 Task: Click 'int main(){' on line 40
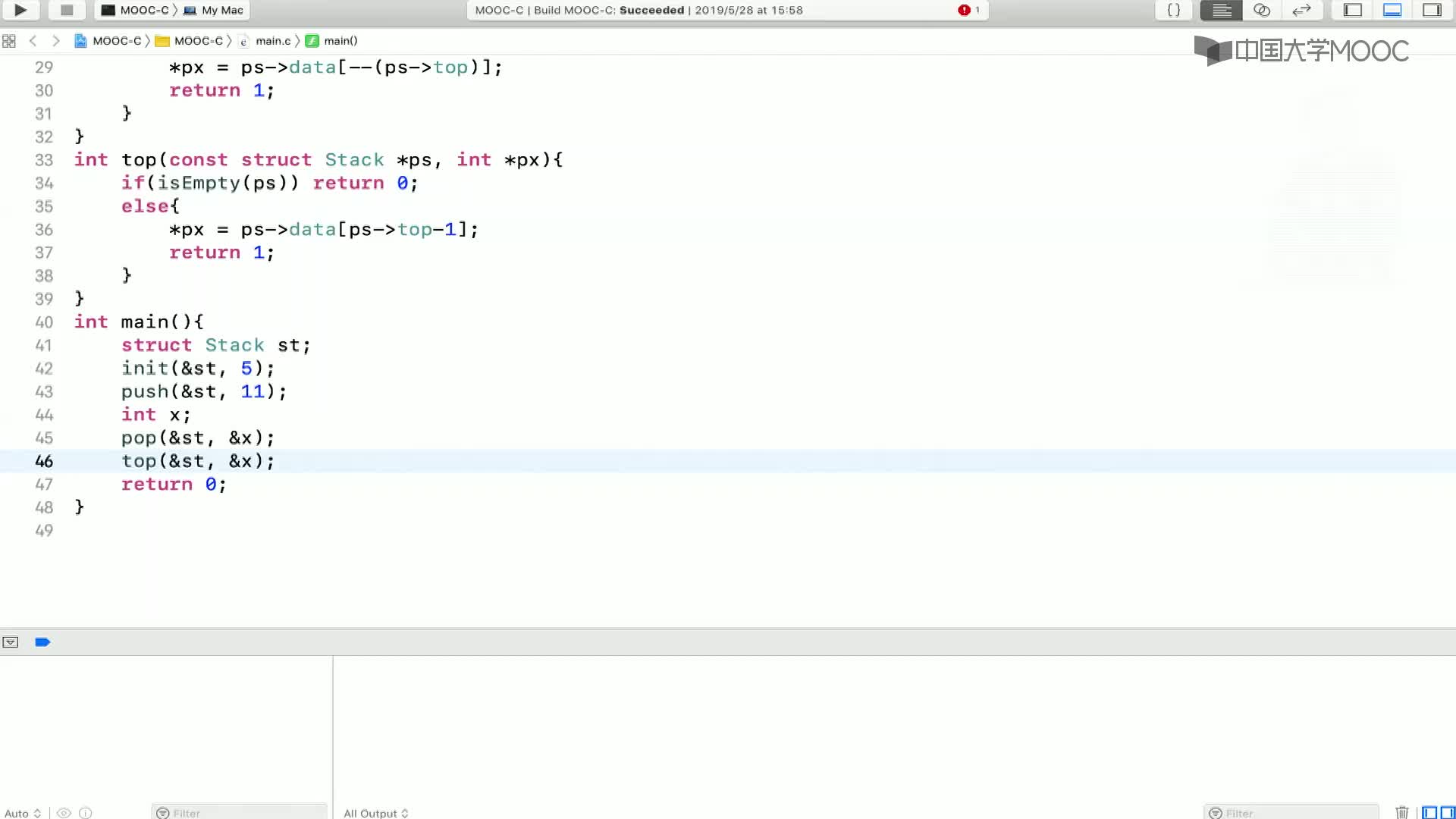[139, 322]
